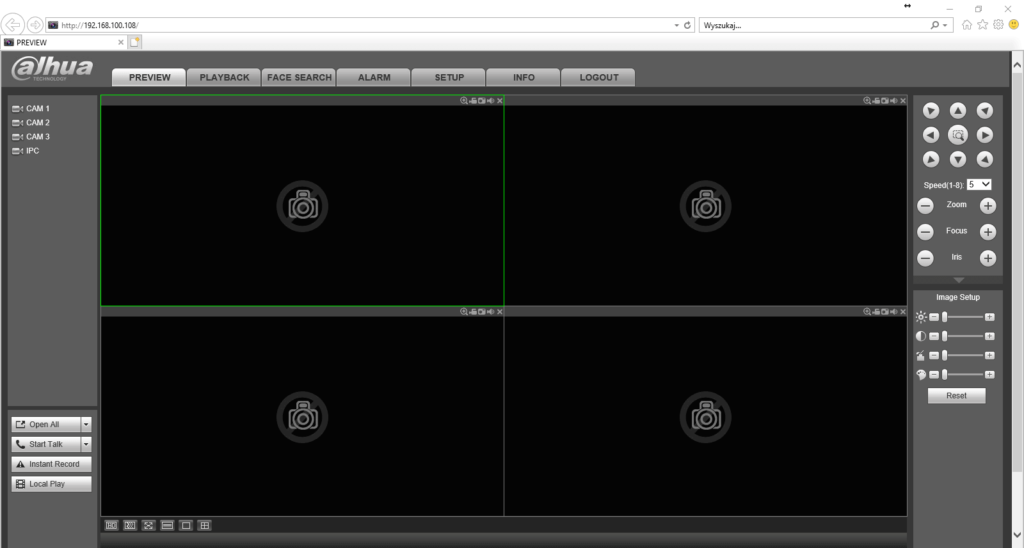Click the Local Play button
Viewport: 1024px width, 548px height.
coord(52,484)
